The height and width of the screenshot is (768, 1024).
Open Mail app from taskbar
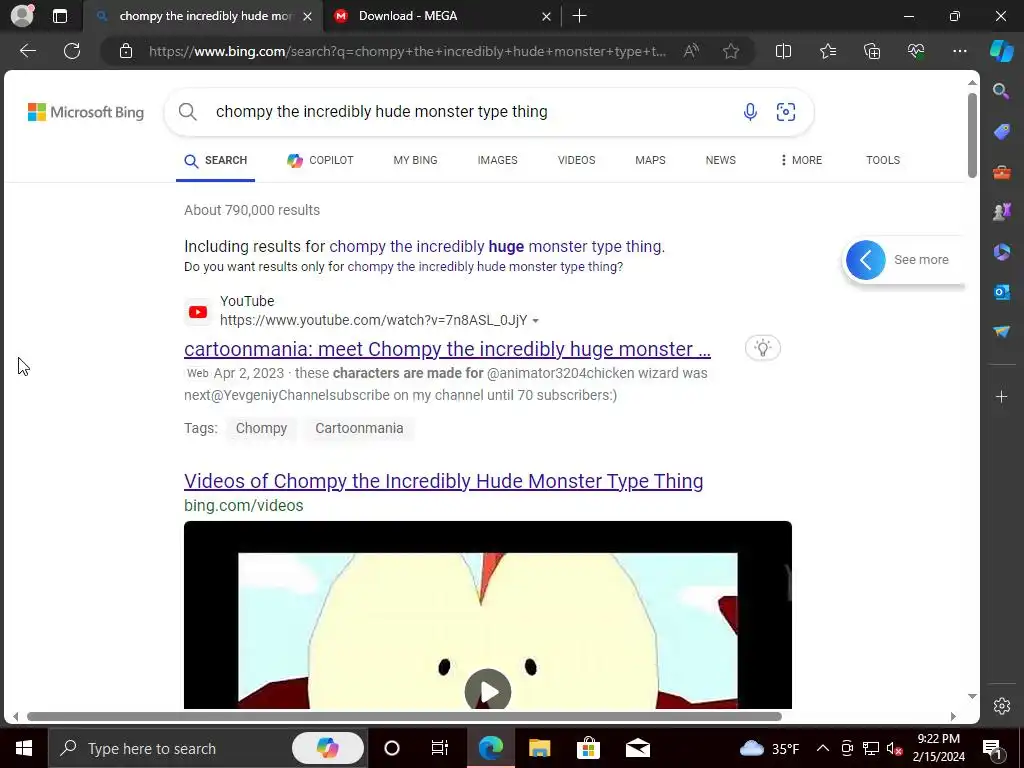(x=637, y=748)
